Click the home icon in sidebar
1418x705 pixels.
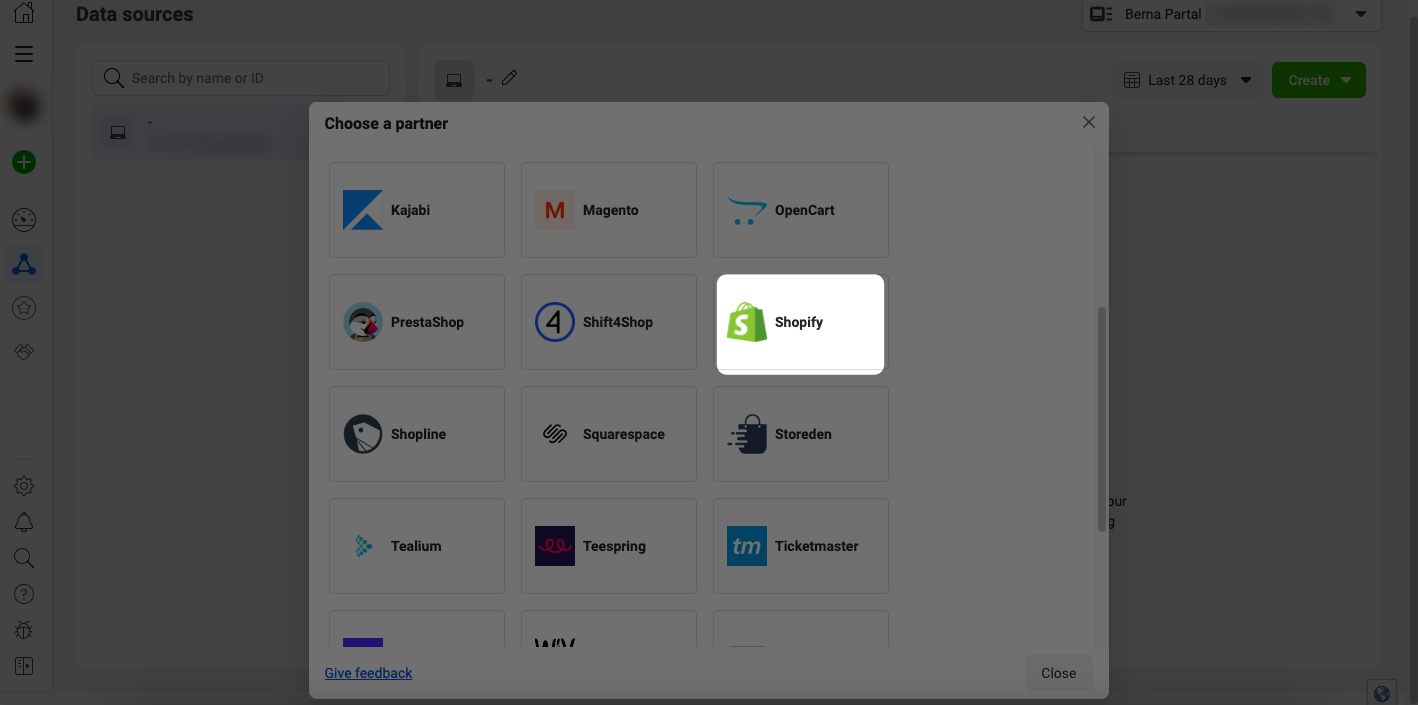tap(24, 13)
